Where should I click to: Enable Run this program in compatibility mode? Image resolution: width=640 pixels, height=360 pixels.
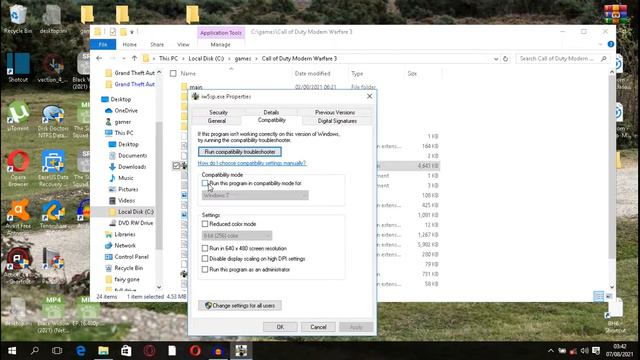pos(205,184)
